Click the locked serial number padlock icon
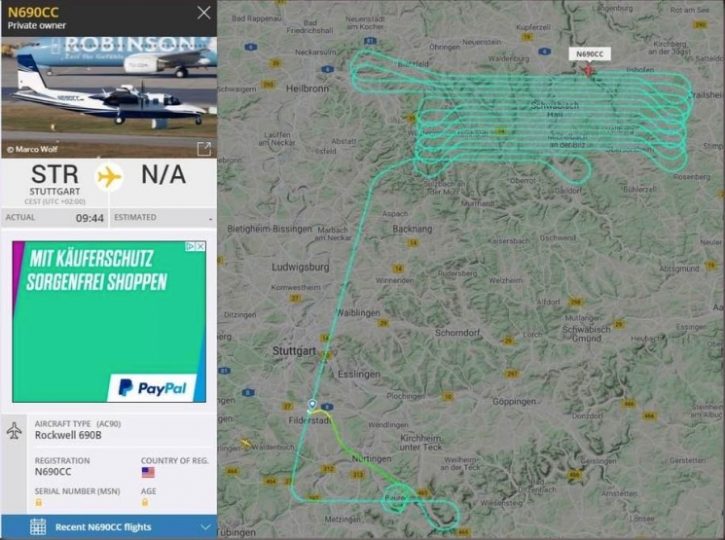This screenshot has height=540, width=725. pyautogui.click(x=38, y=503)
